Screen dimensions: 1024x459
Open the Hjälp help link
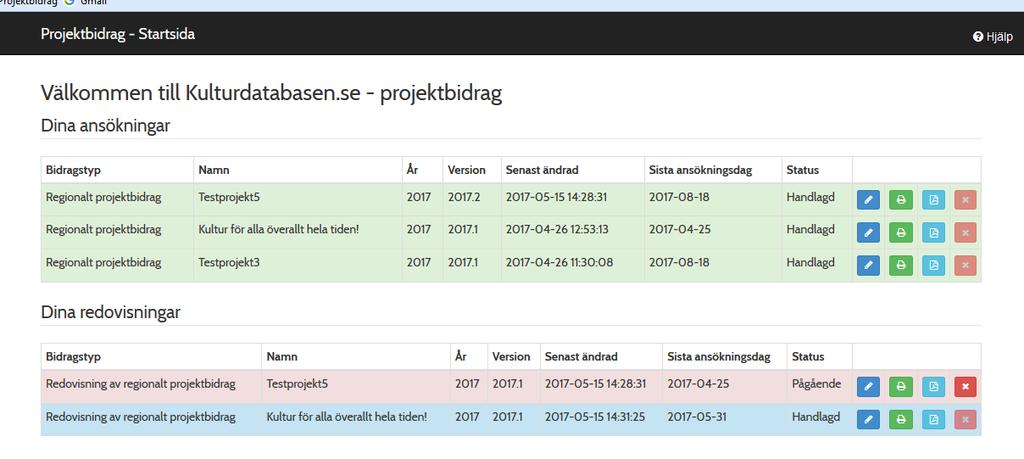coord(993,37)
